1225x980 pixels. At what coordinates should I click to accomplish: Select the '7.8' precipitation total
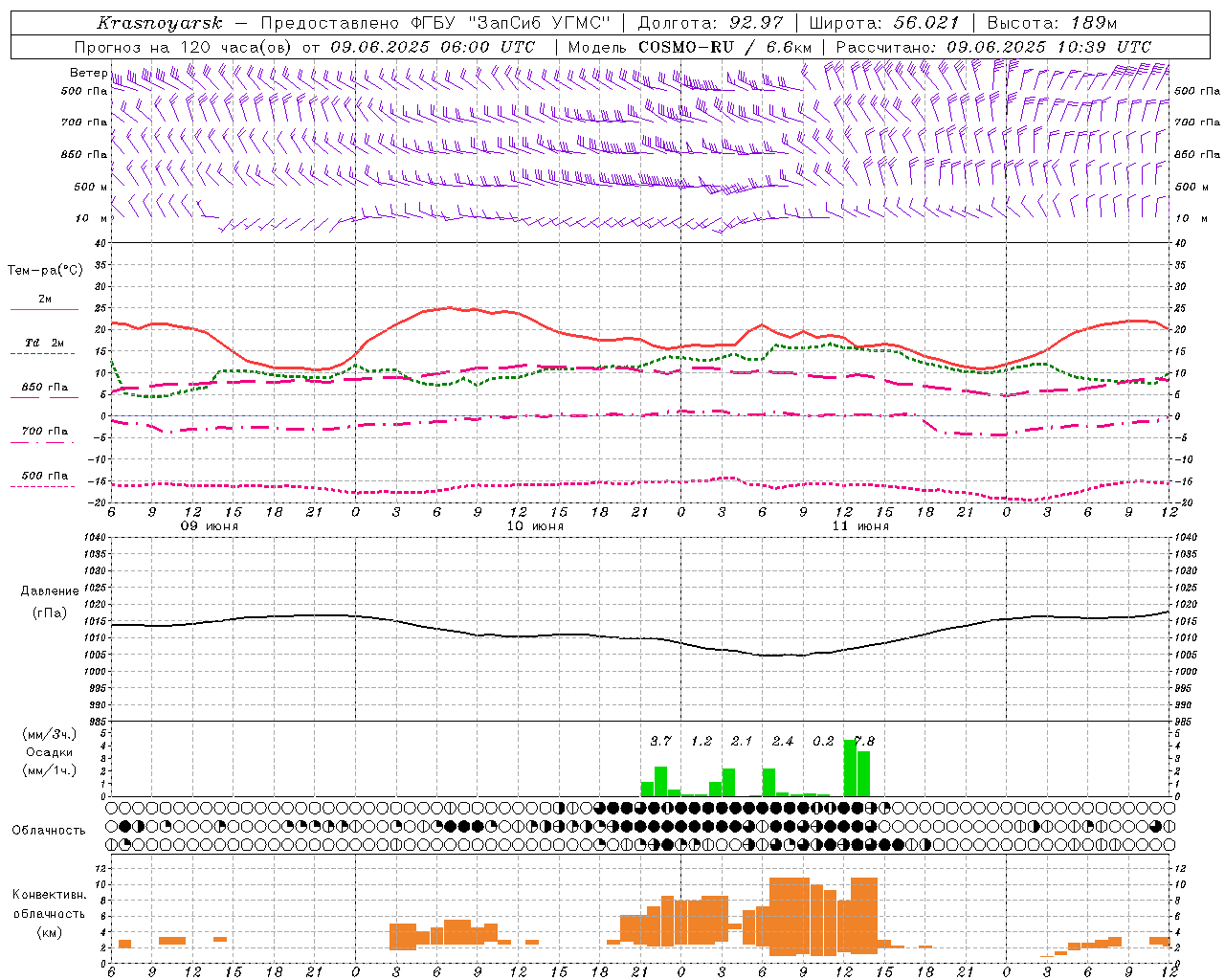point(863,741)
